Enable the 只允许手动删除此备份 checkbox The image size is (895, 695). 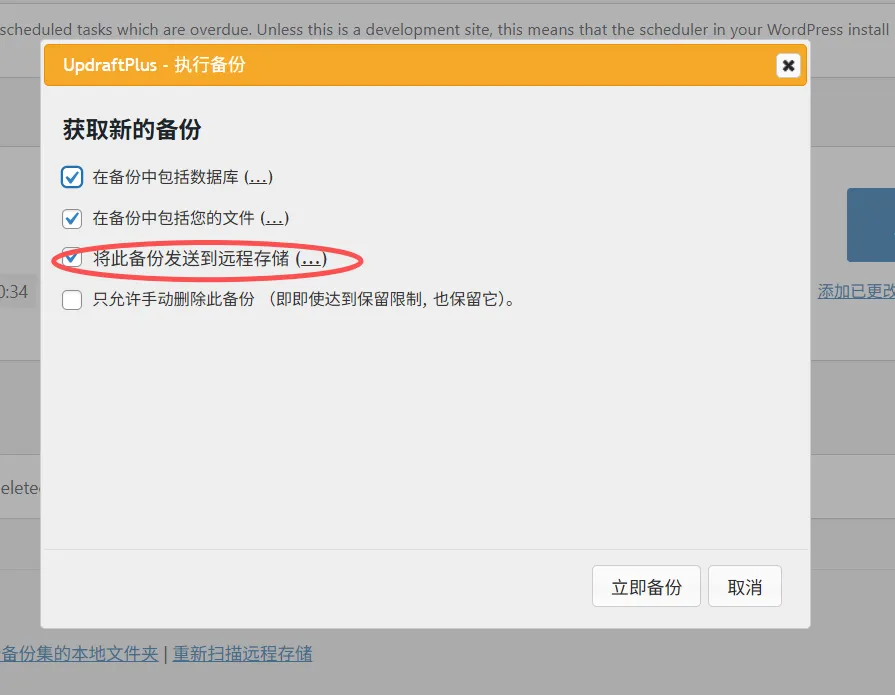[72, 299]
